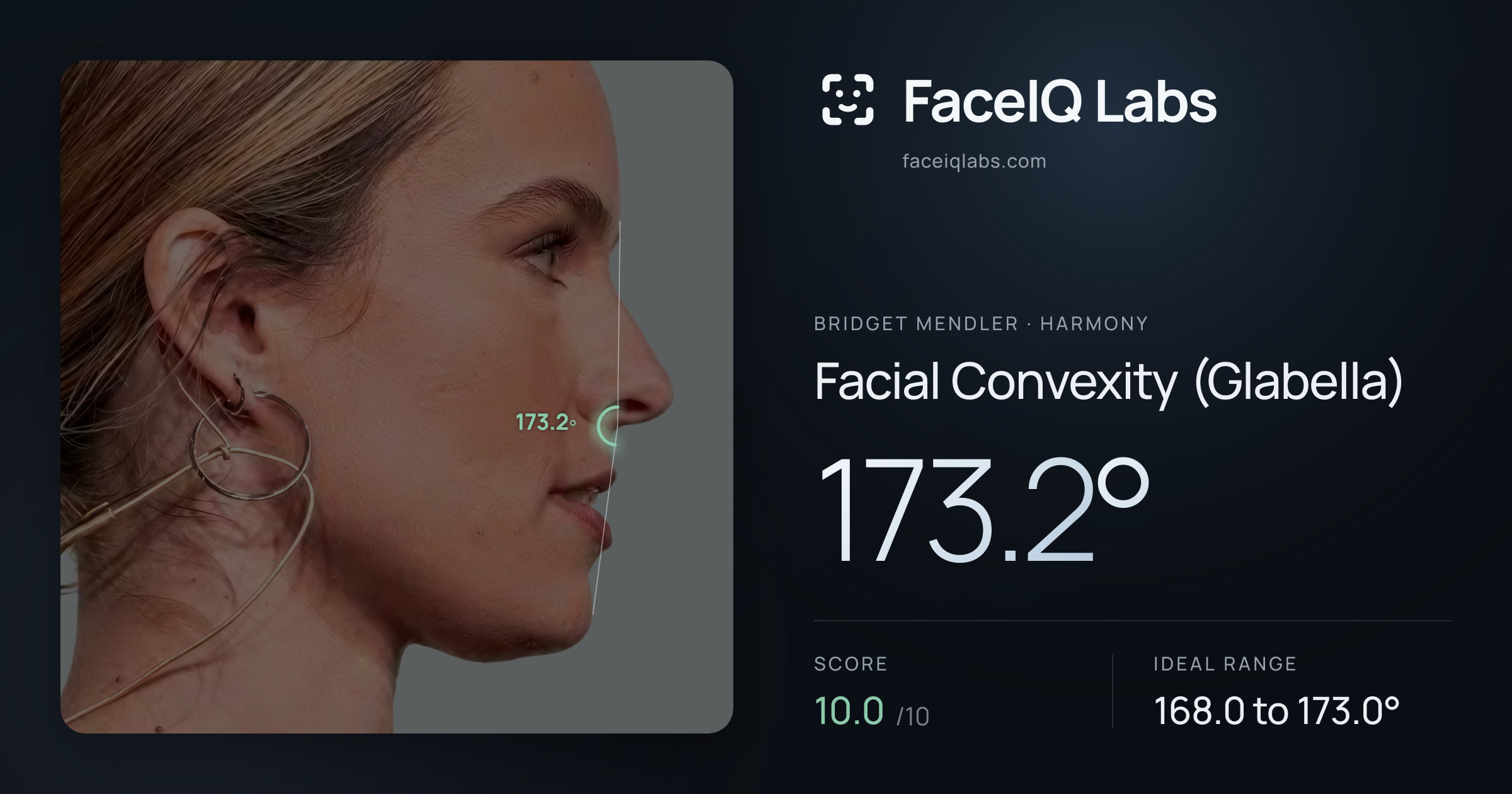Viewport: 1512px width, 794px height.
Task: Click the green angle arc marker on the profile
Action: tap(607, 426)
